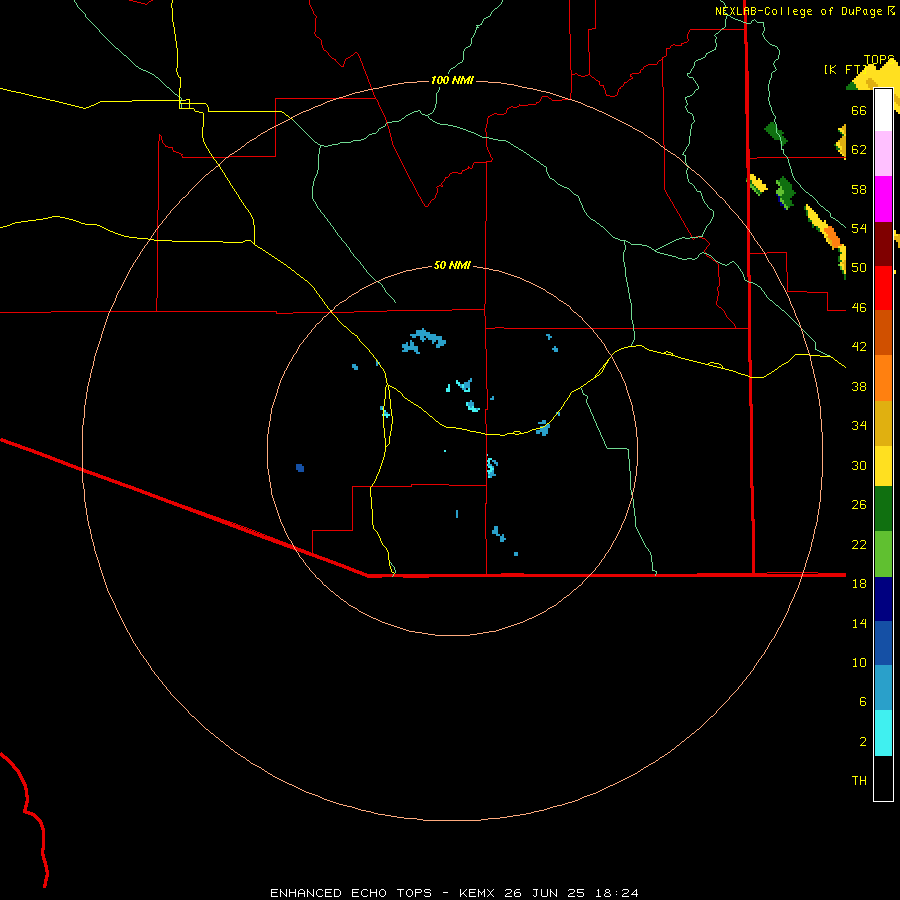
Task: Click the legend value "22"
Action: [x=859, y=544]
